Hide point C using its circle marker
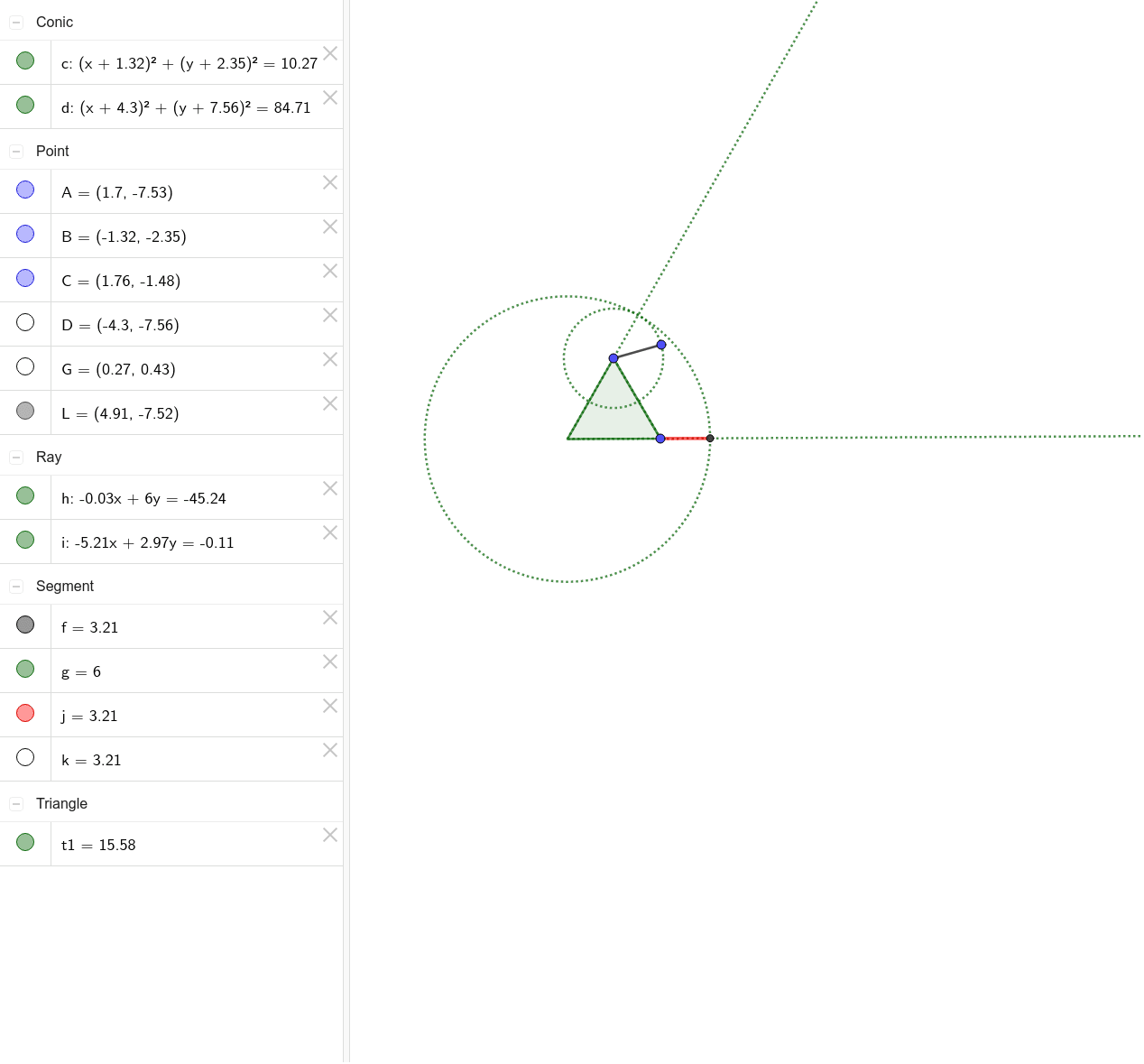1144x1064 pixels. 25,278
